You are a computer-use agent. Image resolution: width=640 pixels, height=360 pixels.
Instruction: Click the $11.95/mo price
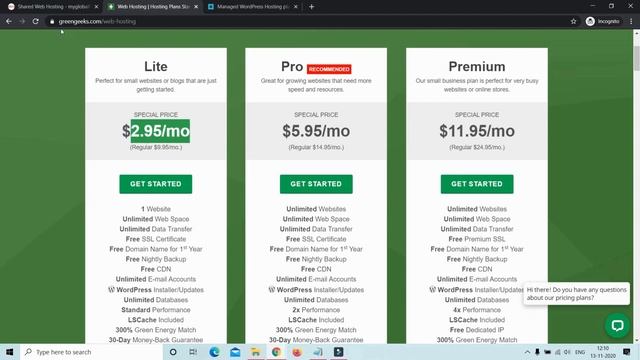coord(477,131)
